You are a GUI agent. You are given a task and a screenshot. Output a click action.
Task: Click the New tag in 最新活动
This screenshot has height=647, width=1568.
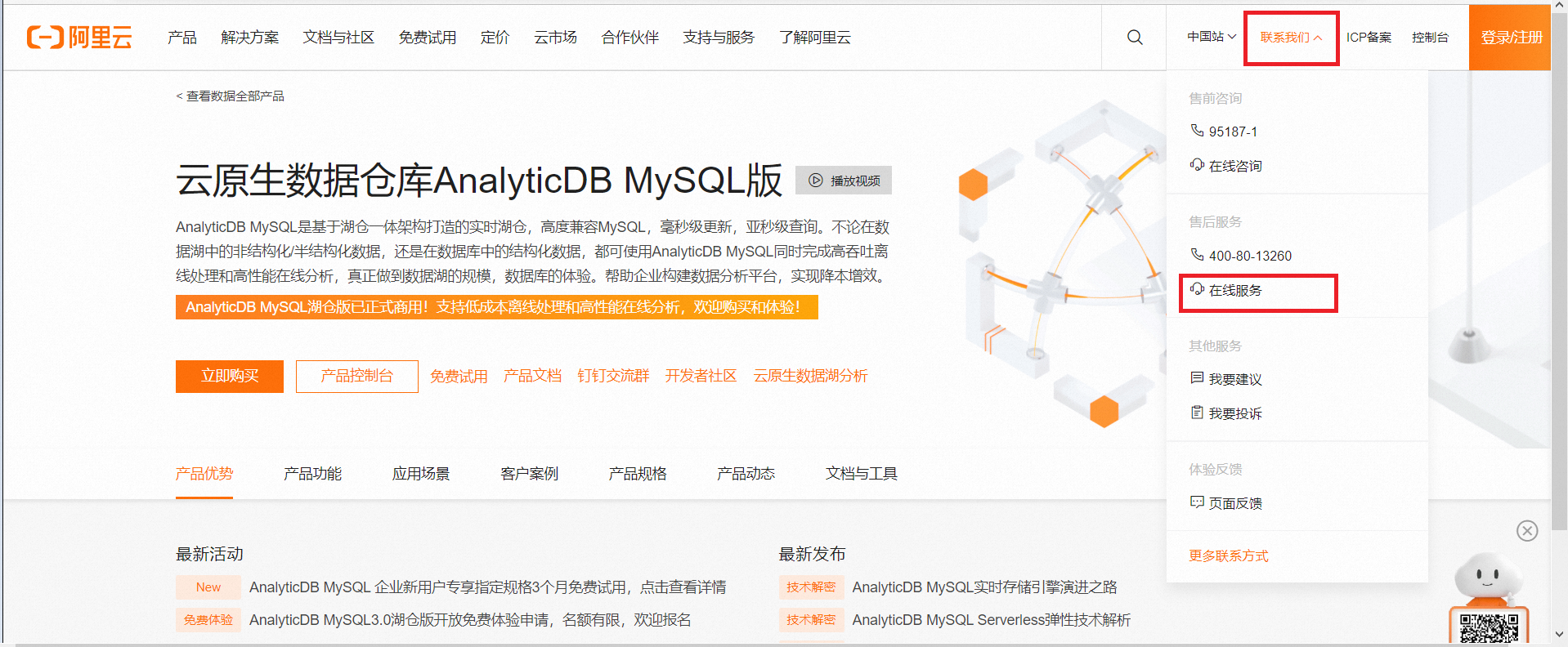coord(208,587)
